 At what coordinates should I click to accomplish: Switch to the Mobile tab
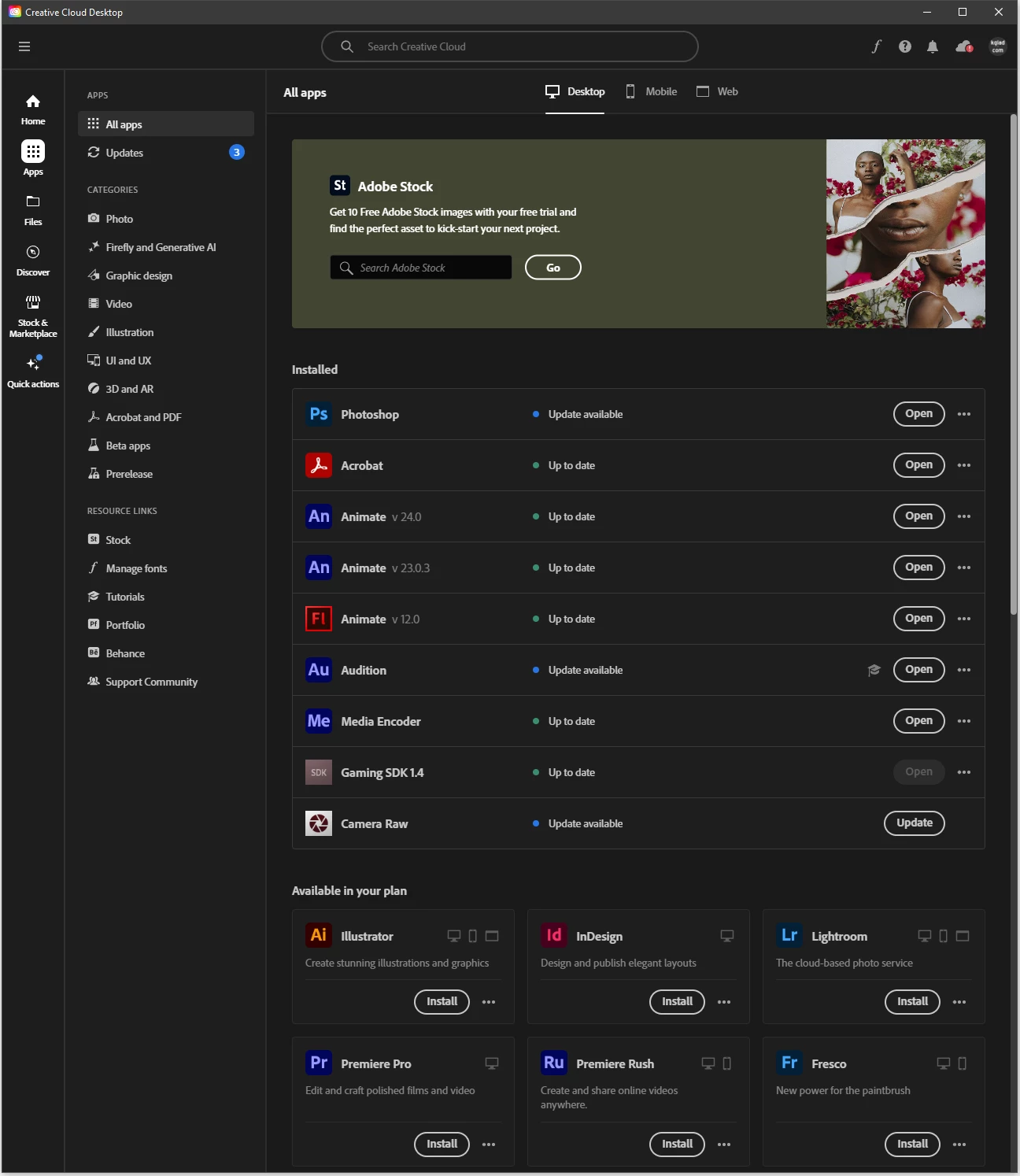point(652,92)
